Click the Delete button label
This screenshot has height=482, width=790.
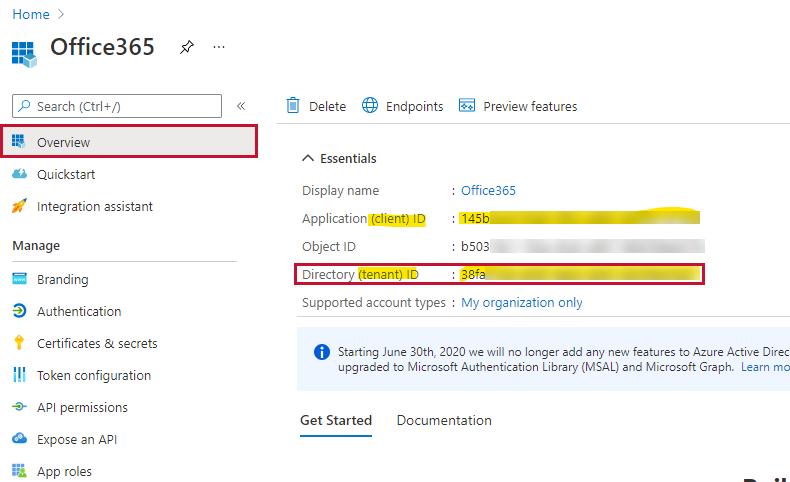coord(327,106)
